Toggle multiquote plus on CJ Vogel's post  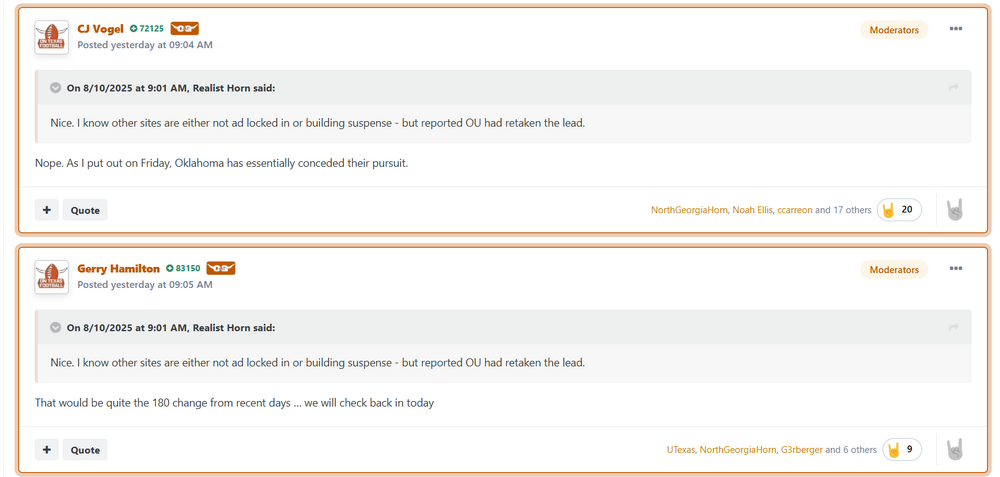click(47, 210)
